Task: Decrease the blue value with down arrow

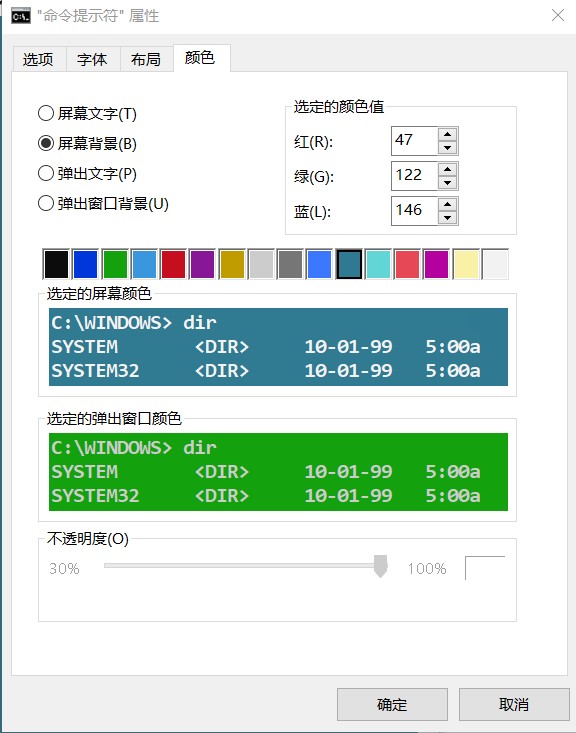Action: (447, 218)
